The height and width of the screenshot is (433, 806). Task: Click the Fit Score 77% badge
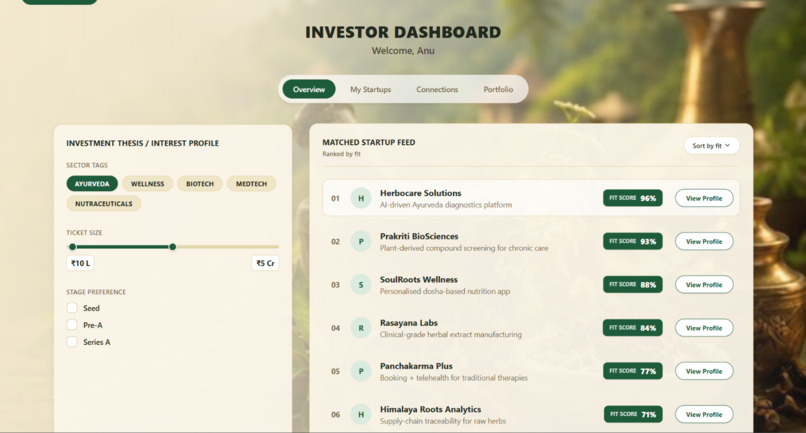[633, 371]
